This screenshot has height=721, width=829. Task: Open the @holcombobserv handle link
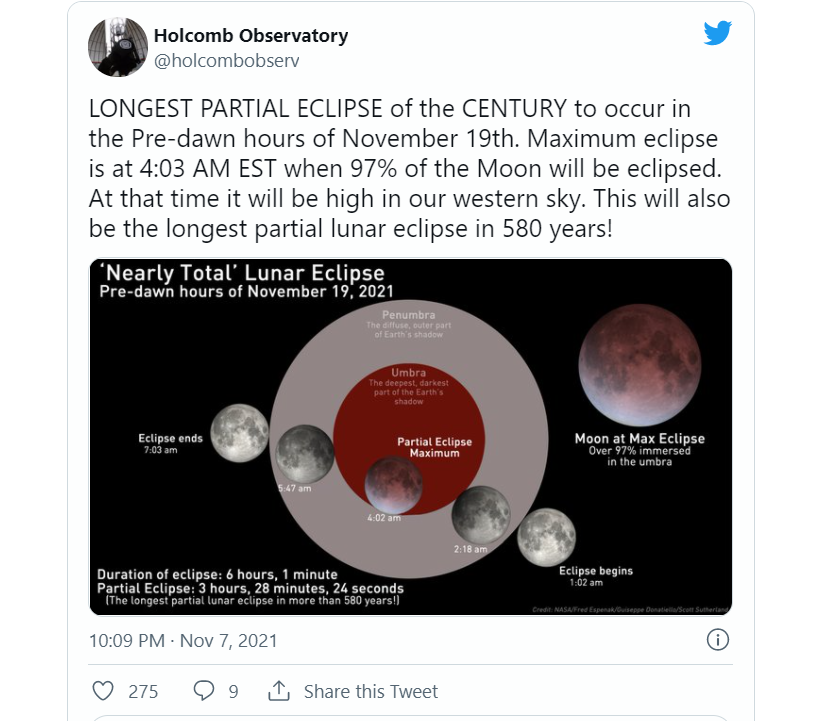coord(226,61)
